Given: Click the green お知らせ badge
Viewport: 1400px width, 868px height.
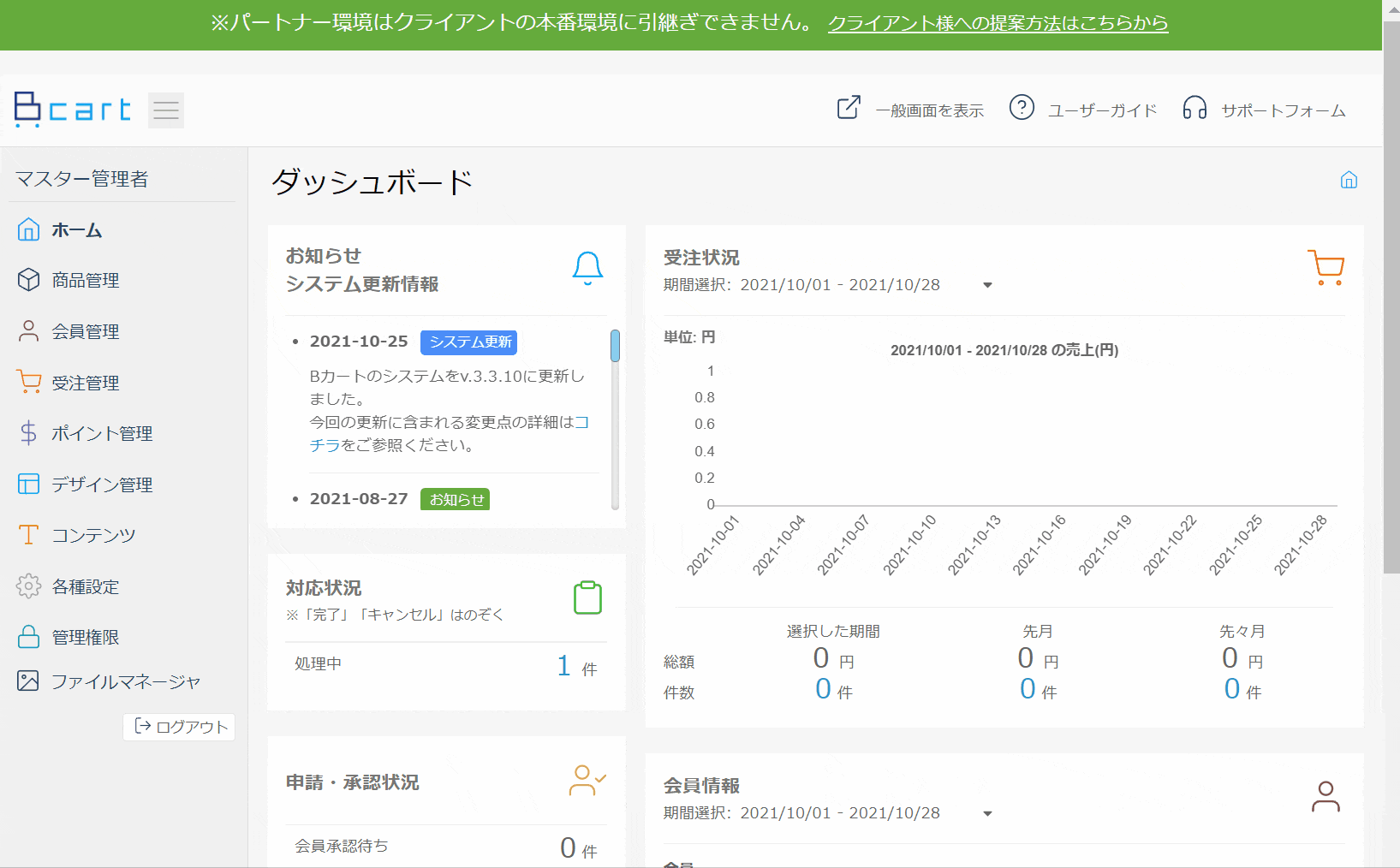Looking at the screenshot, I should coord(456,499).
